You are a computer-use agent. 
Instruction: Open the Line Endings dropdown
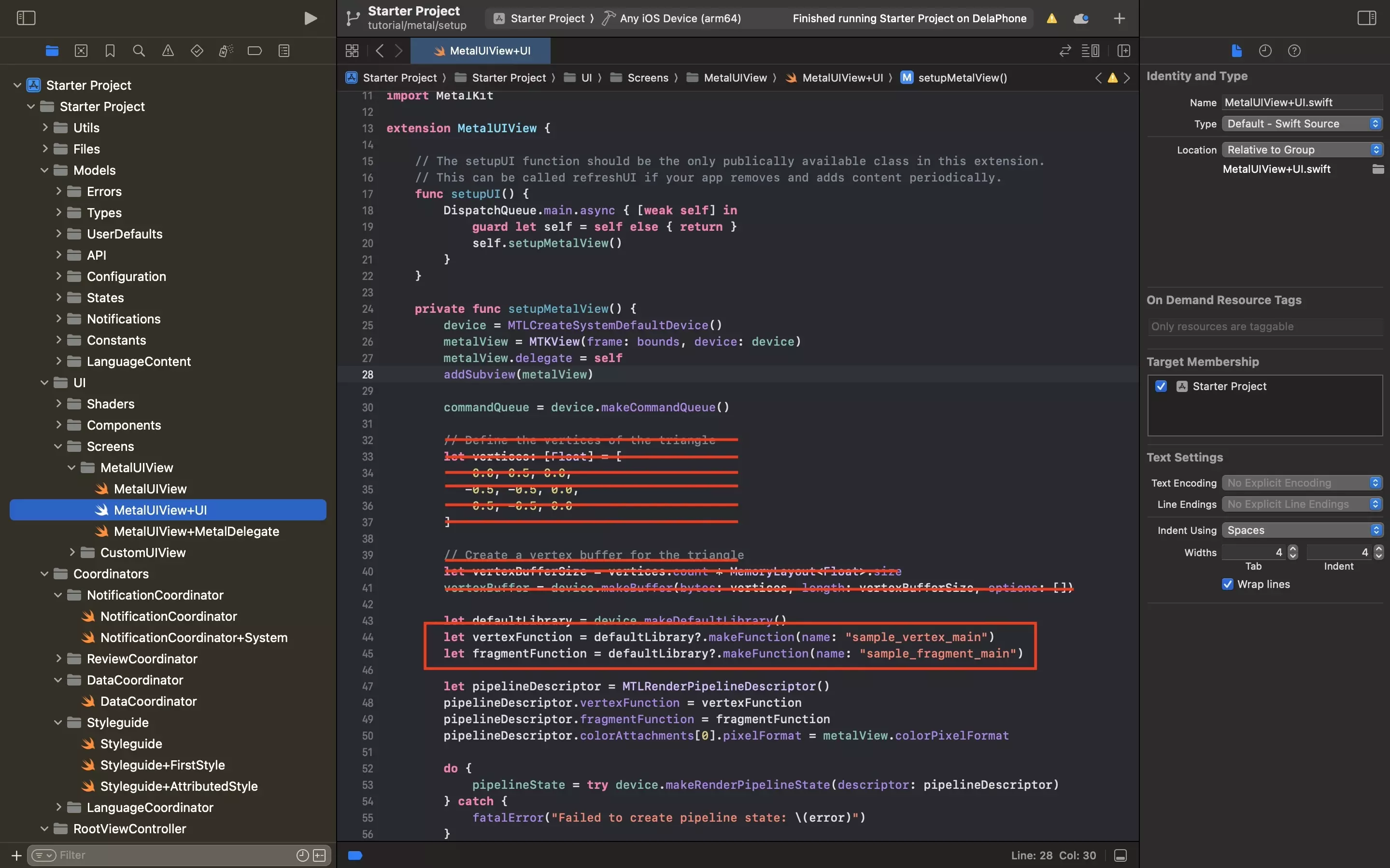[x=1302, y=504]
